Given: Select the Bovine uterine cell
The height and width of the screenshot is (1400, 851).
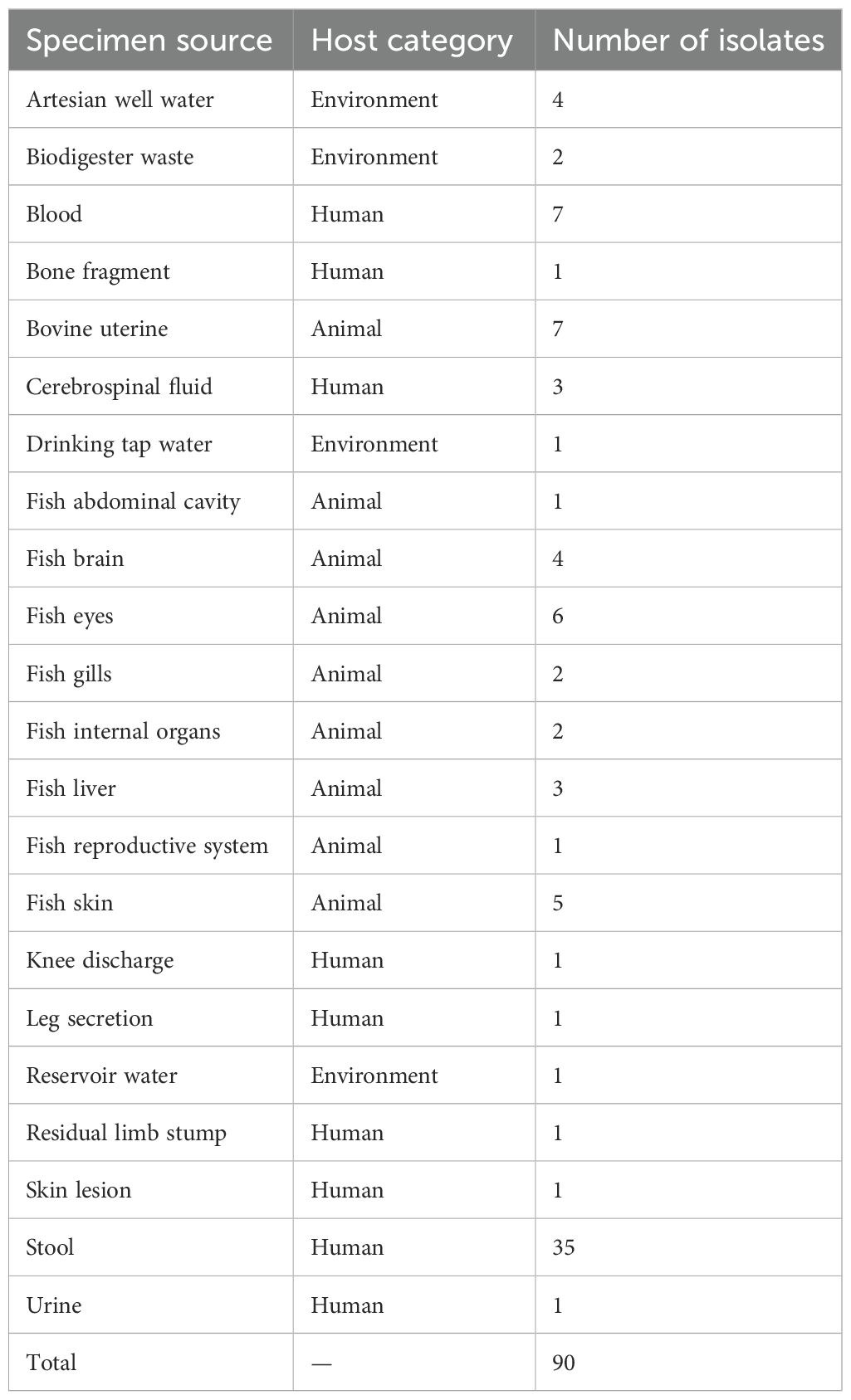Looking at the screenshot, I should tap(97, 329).
